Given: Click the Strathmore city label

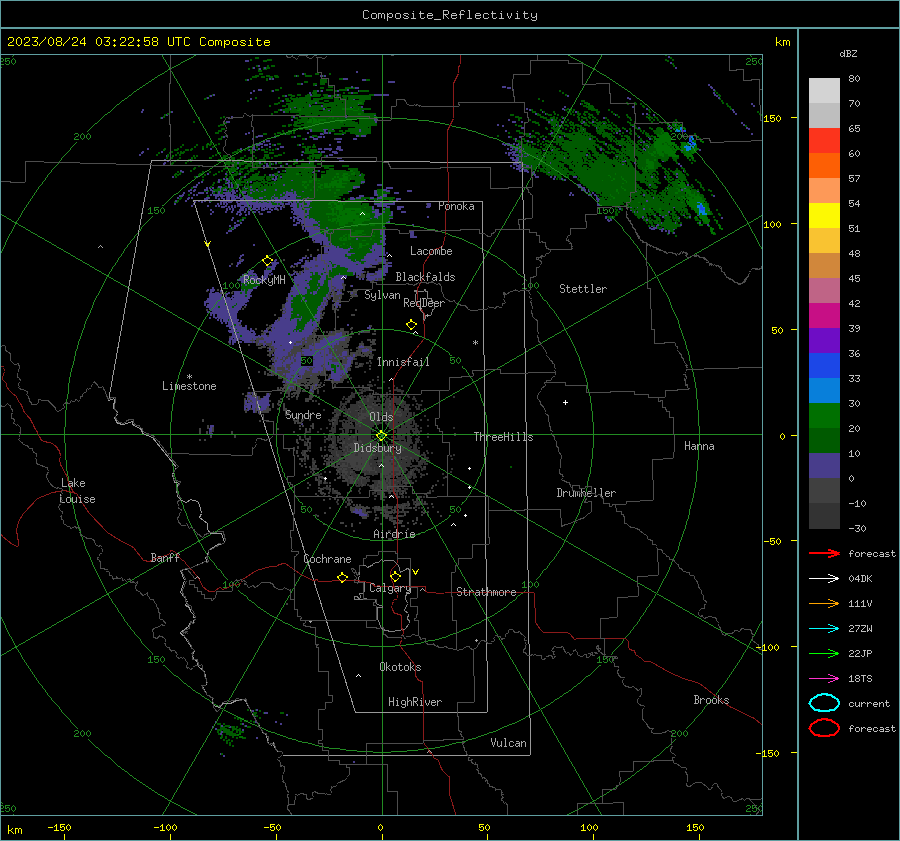Looking at the screenshot, I should coord(486,592).
